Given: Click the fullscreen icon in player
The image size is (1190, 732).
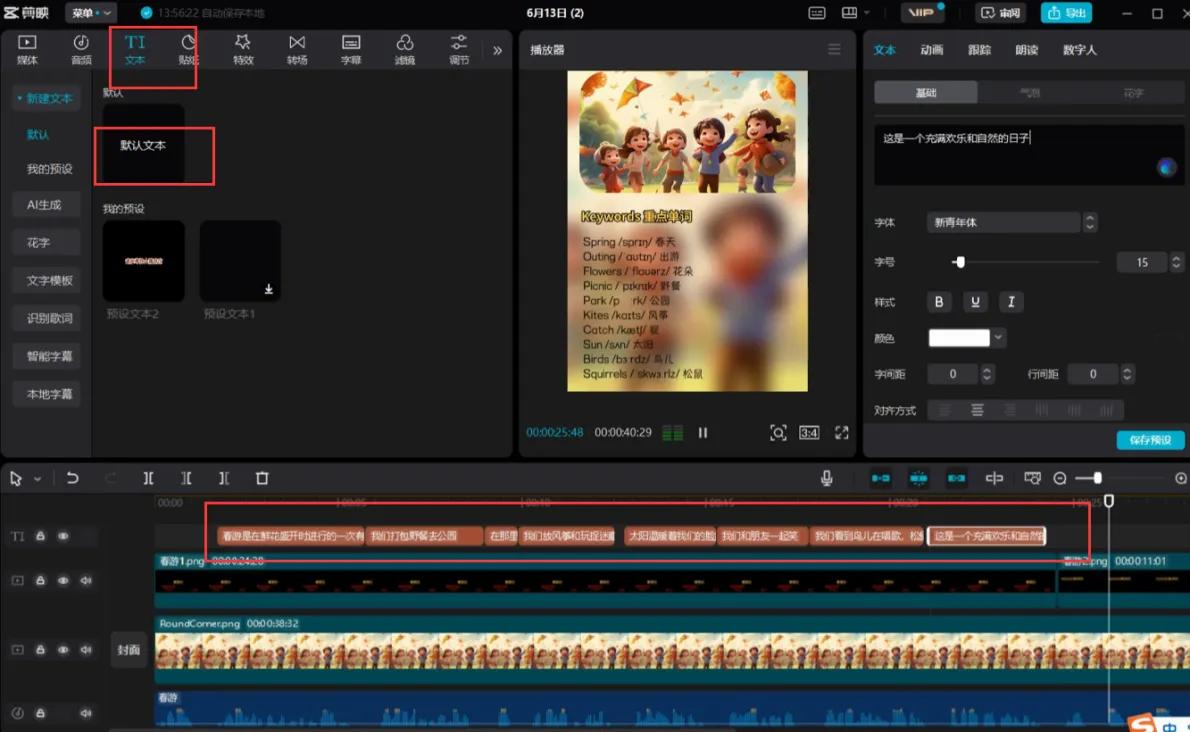Looking at the screenshot, I should pos(842,433).
